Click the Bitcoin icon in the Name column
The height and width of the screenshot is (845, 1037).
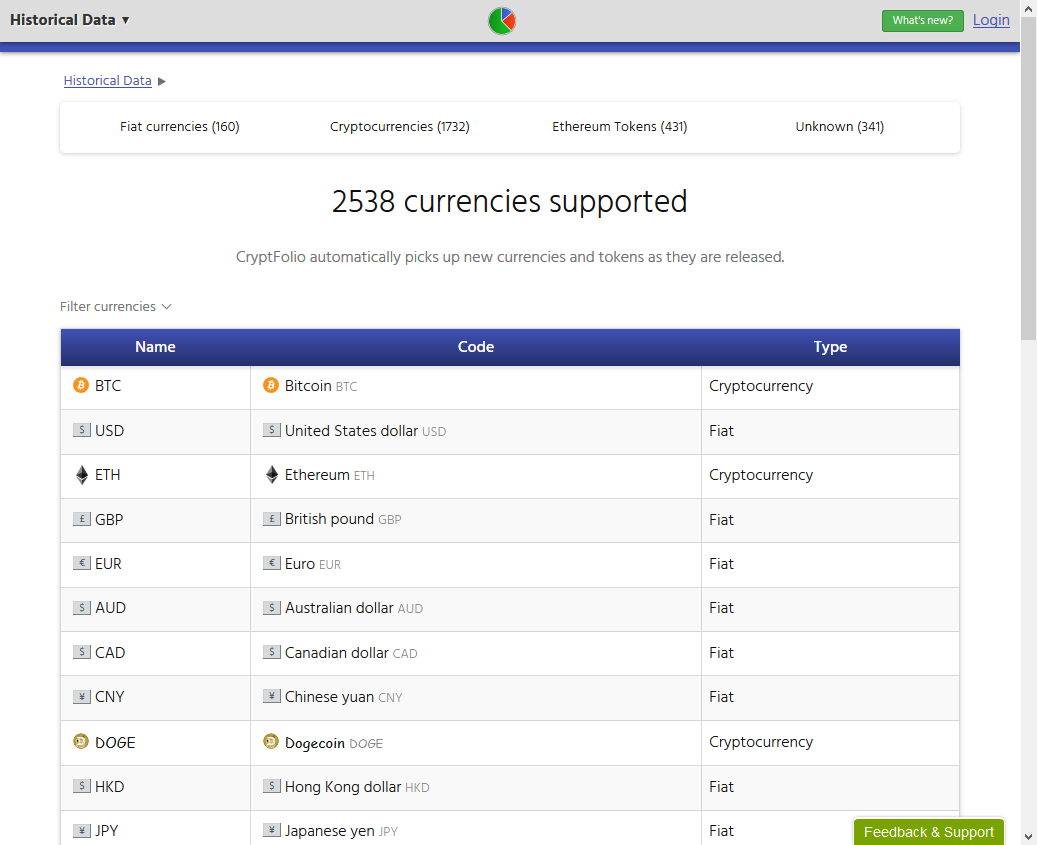81,385
